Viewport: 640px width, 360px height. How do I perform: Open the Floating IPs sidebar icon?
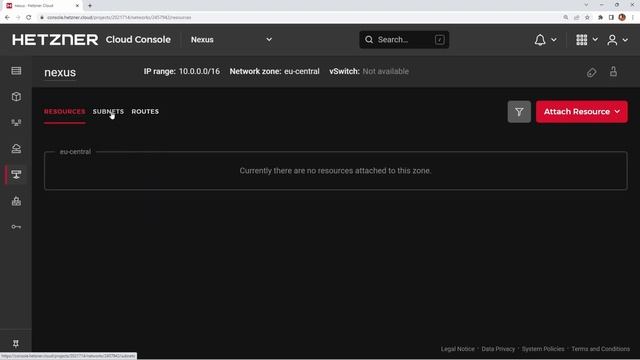(x=16, y=149)
